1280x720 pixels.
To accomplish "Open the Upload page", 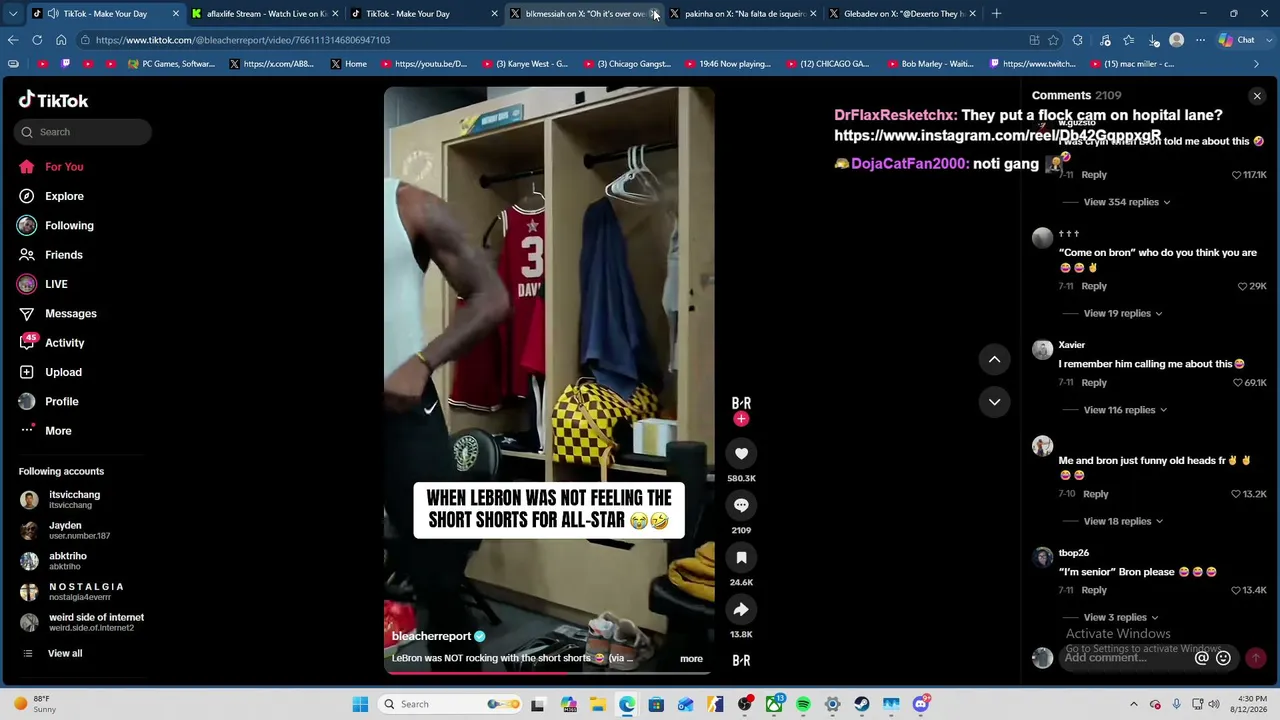I will pos(63,372).
